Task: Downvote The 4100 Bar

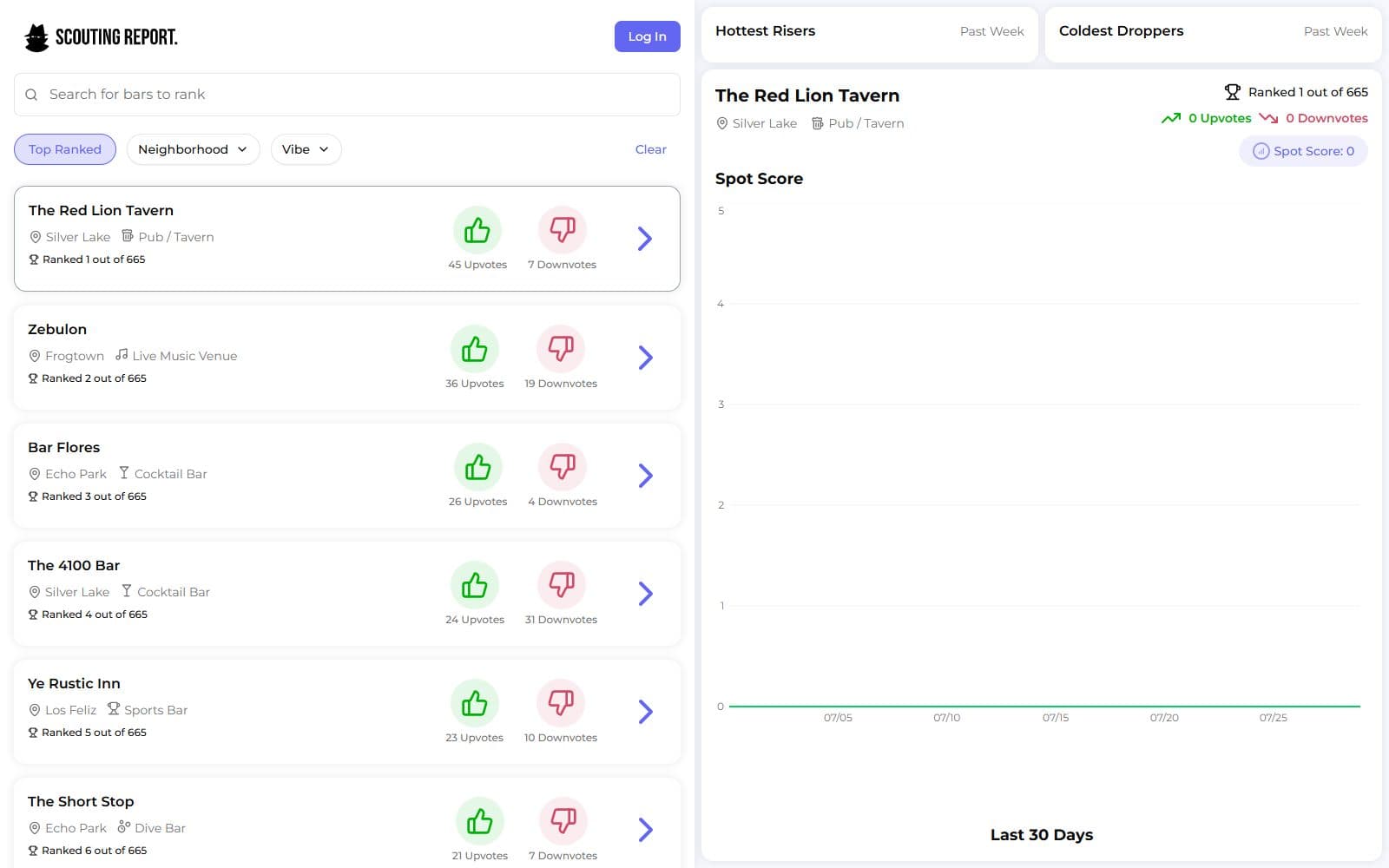Action: click(x=561, y=585)
